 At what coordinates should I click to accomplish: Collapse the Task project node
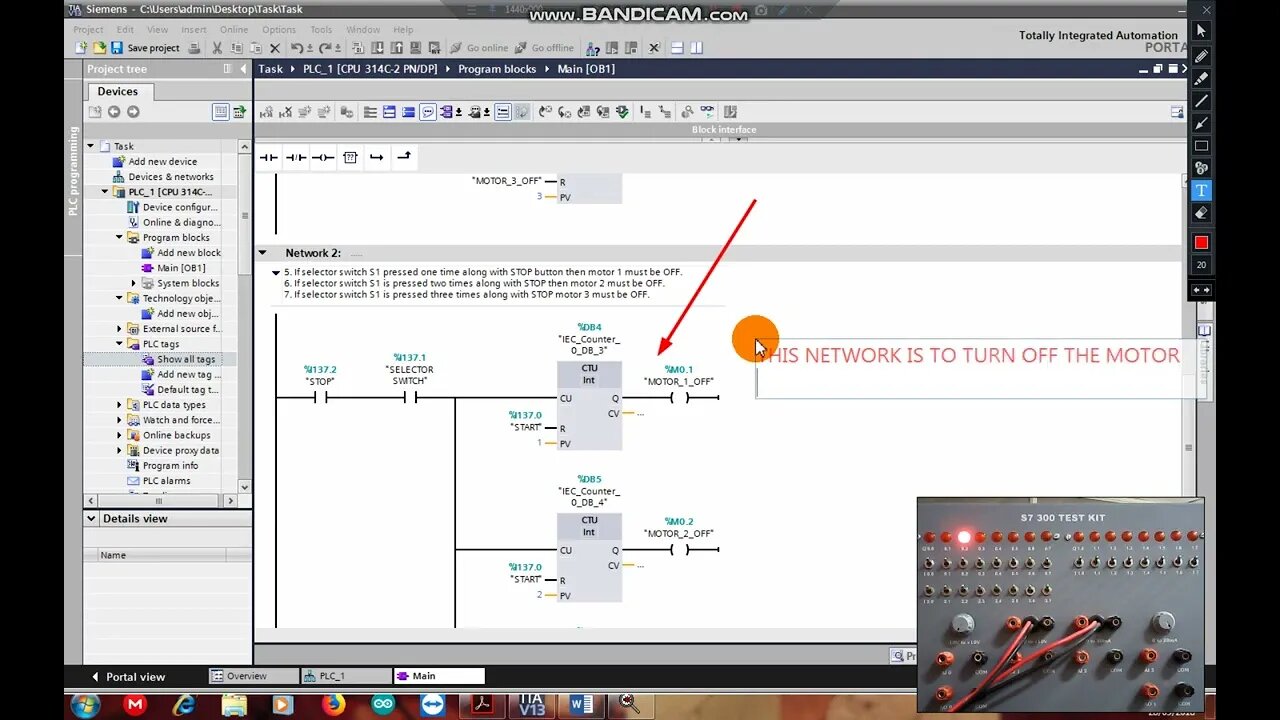(91, 146)
